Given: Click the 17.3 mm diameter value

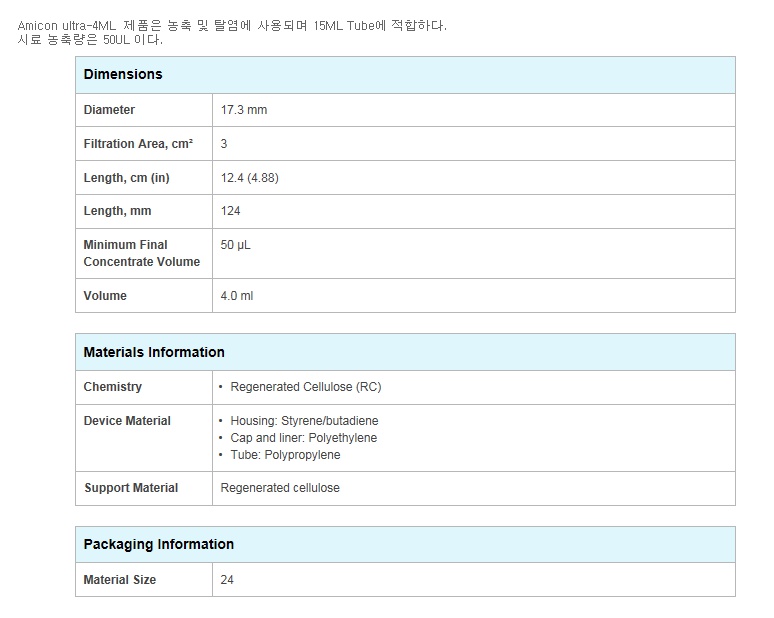Looking at the screenshot, I should 243,110.
